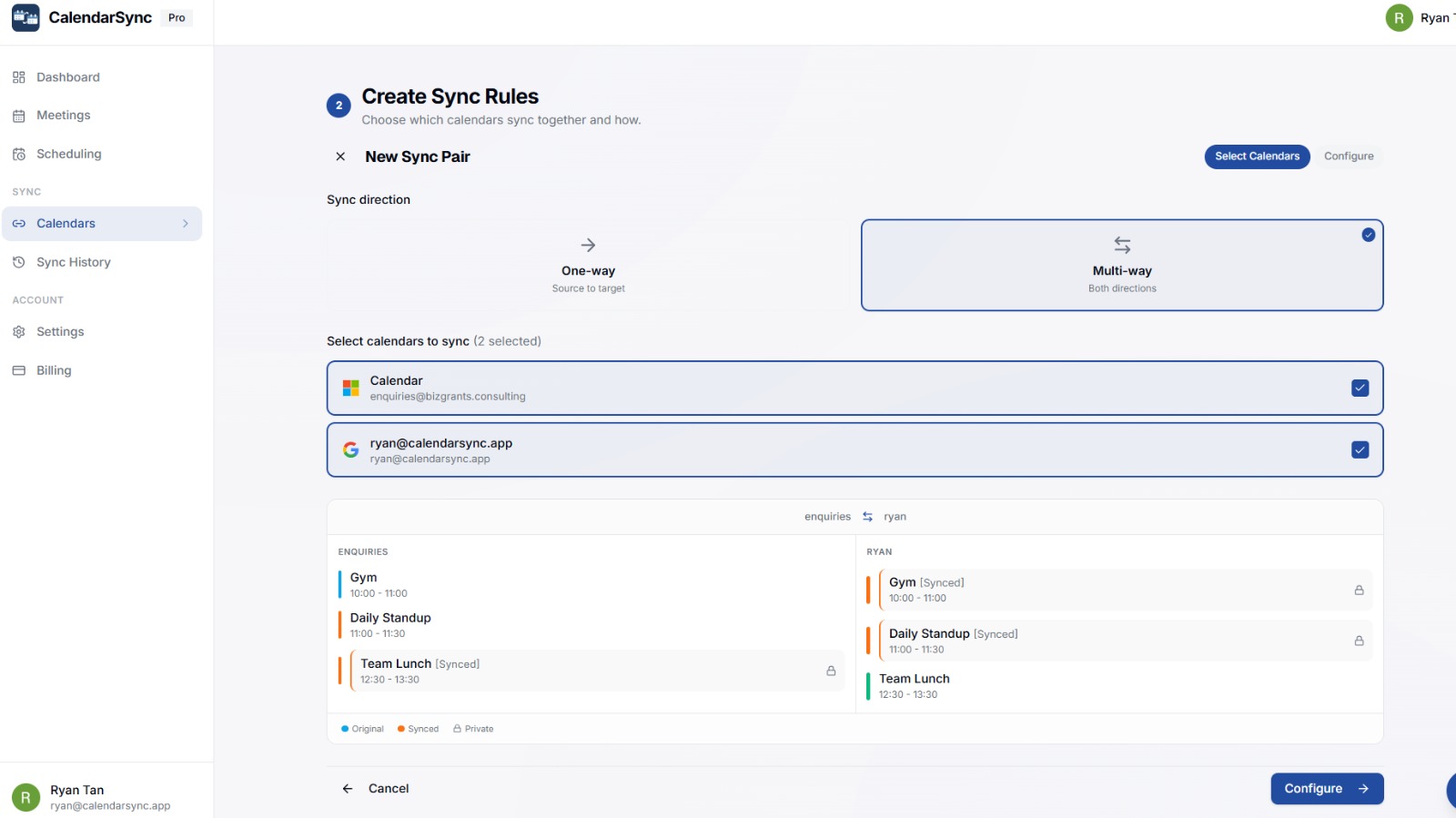Select the Multi-way sync direction option
Screen dimensions: 1456x818
(x=1121, y=265)
